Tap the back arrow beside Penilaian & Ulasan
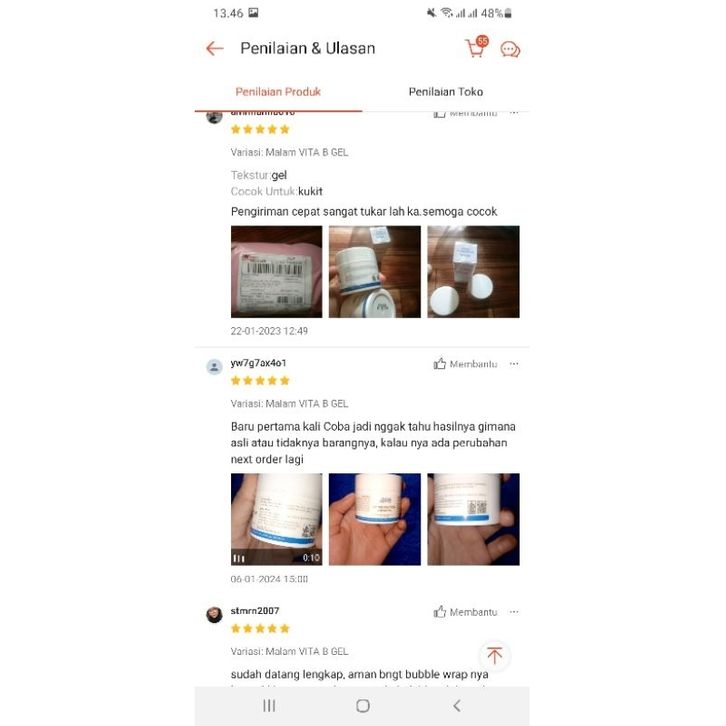The height and width of the screenshot is (726, 726). click(x=214, y=48)
